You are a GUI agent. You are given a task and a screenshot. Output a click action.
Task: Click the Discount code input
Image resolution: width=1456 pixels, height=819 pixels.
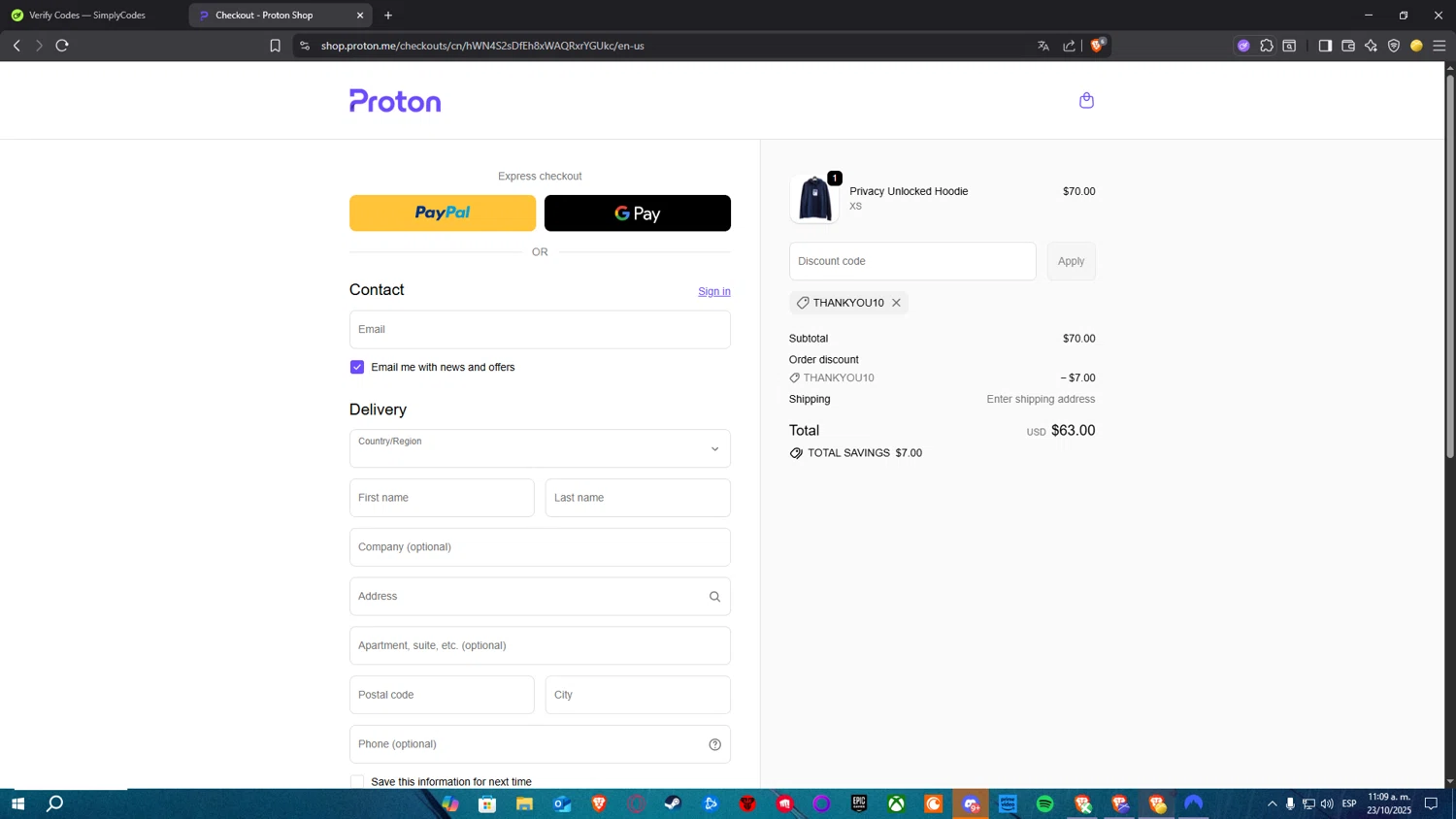(x=912, y=261)
